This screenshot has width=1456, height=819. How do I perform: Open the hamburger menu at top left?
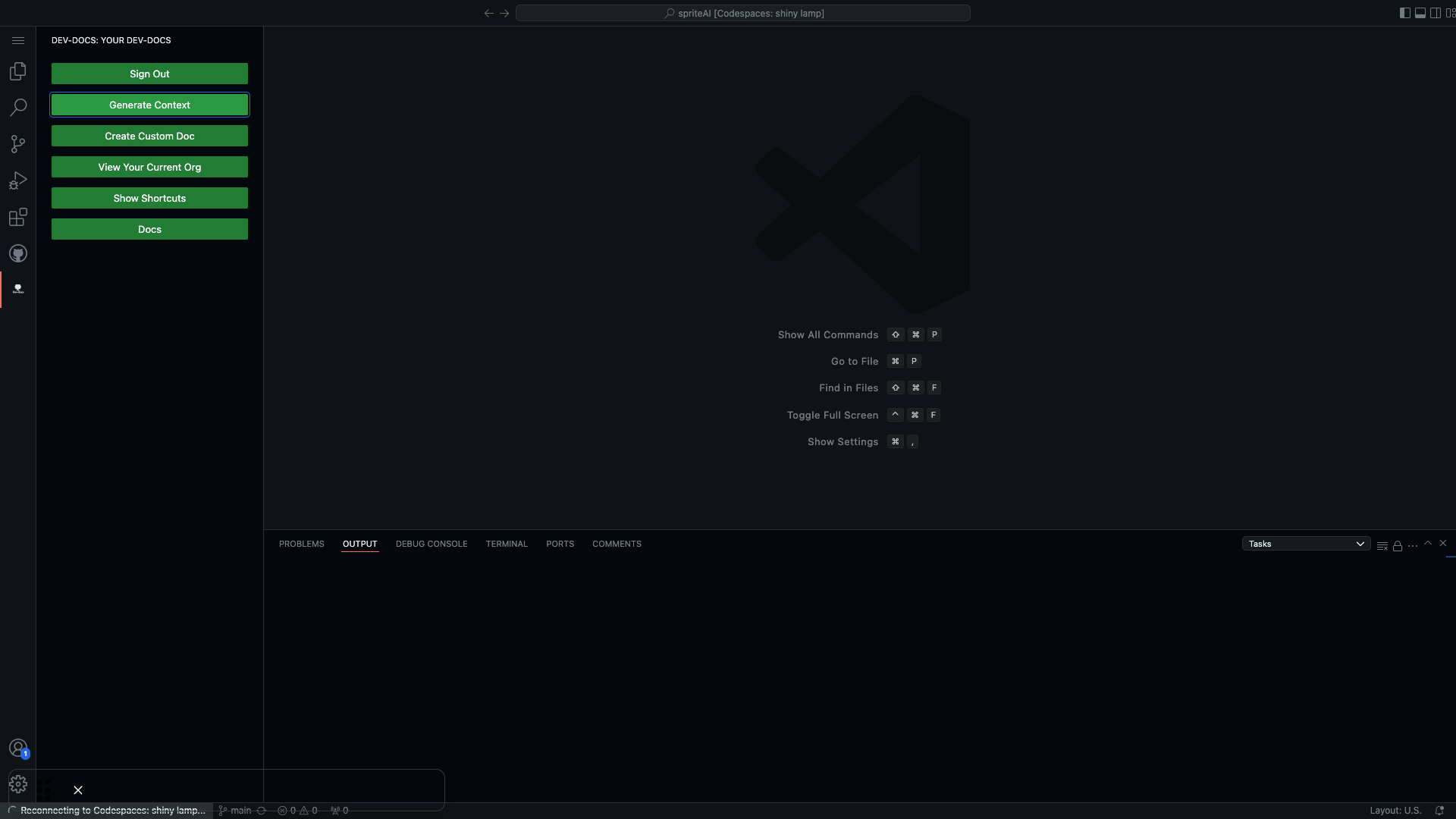pos(18,40)
